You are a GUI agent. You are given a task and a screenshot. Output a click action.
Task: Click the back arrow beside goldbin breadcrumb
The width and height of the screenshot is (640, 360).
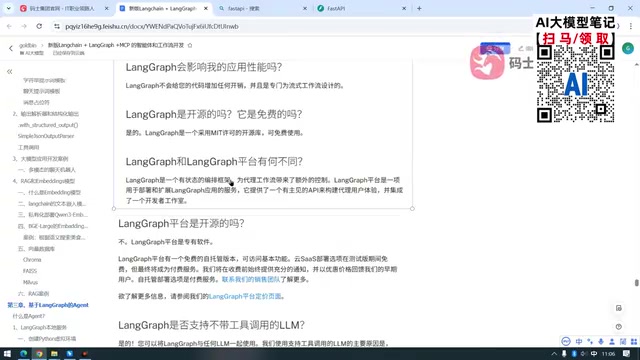[x=11, y=49]
